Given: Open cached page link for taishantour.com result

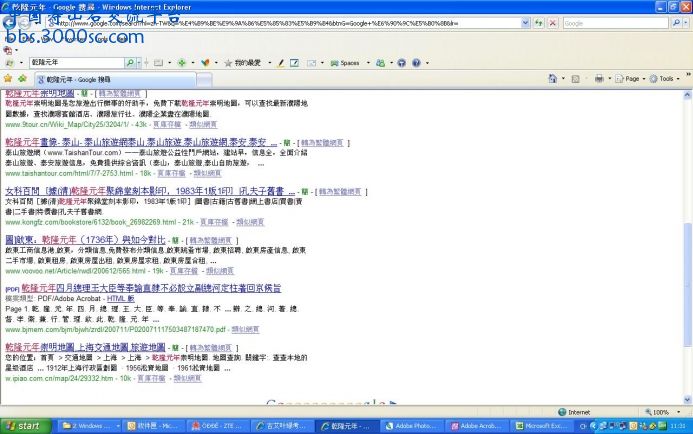Looking at the screenshot, I should [171, 173].
